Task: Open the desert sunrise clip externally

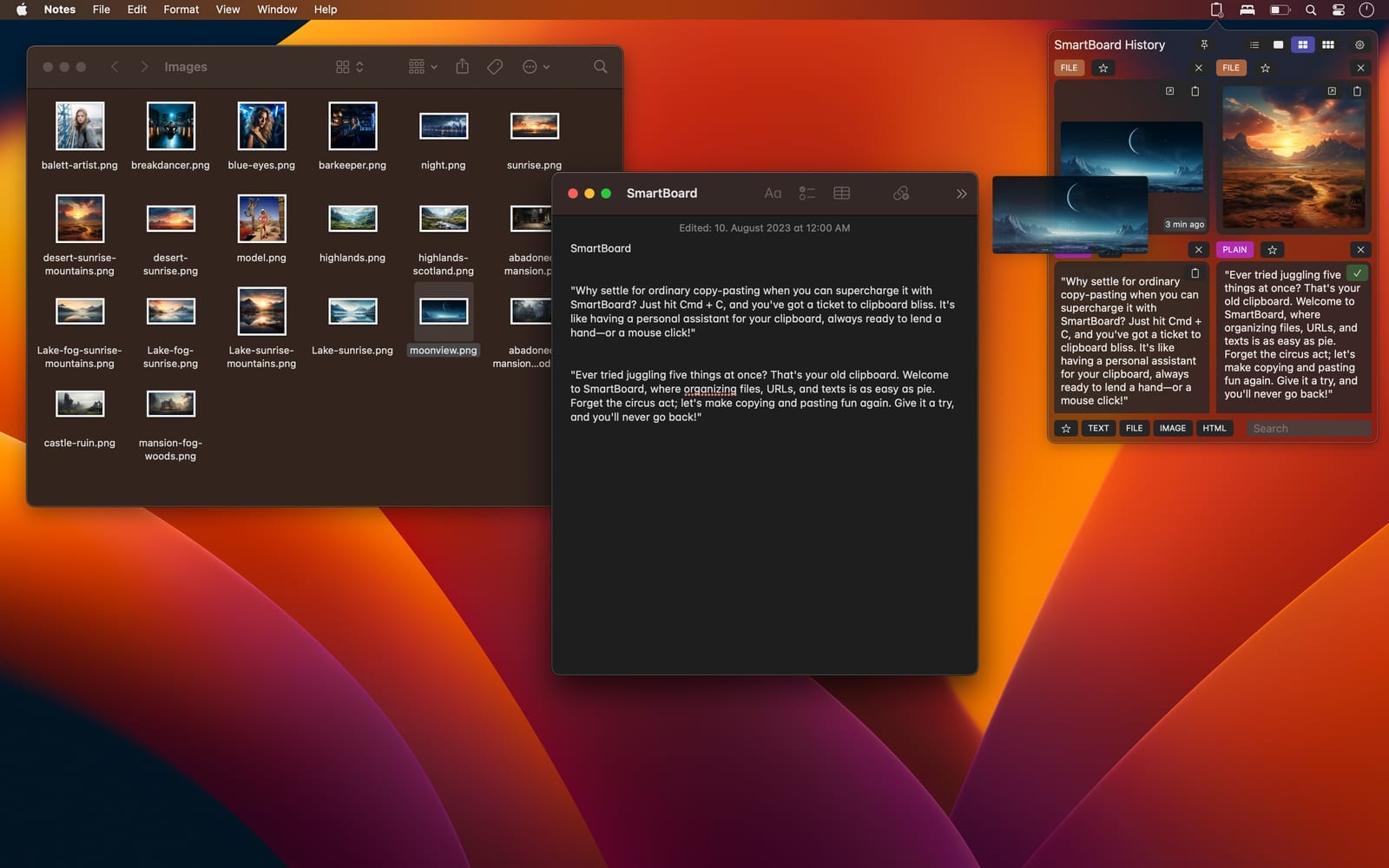Action: [x=1332, y=91]
